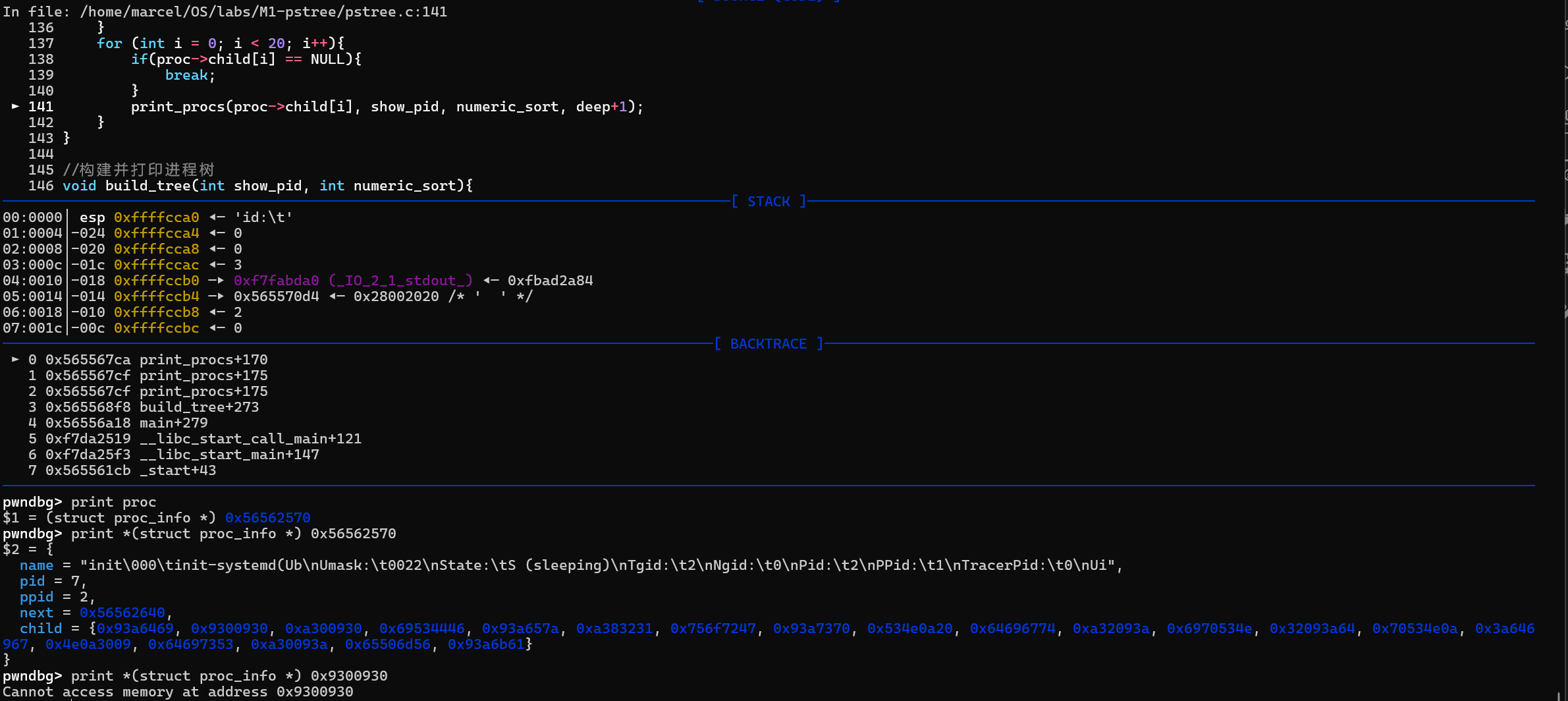This screenshot has height=701, width=1568.
Task: Click the 'Cannot access memory' error line
Action: pos(178,692)
